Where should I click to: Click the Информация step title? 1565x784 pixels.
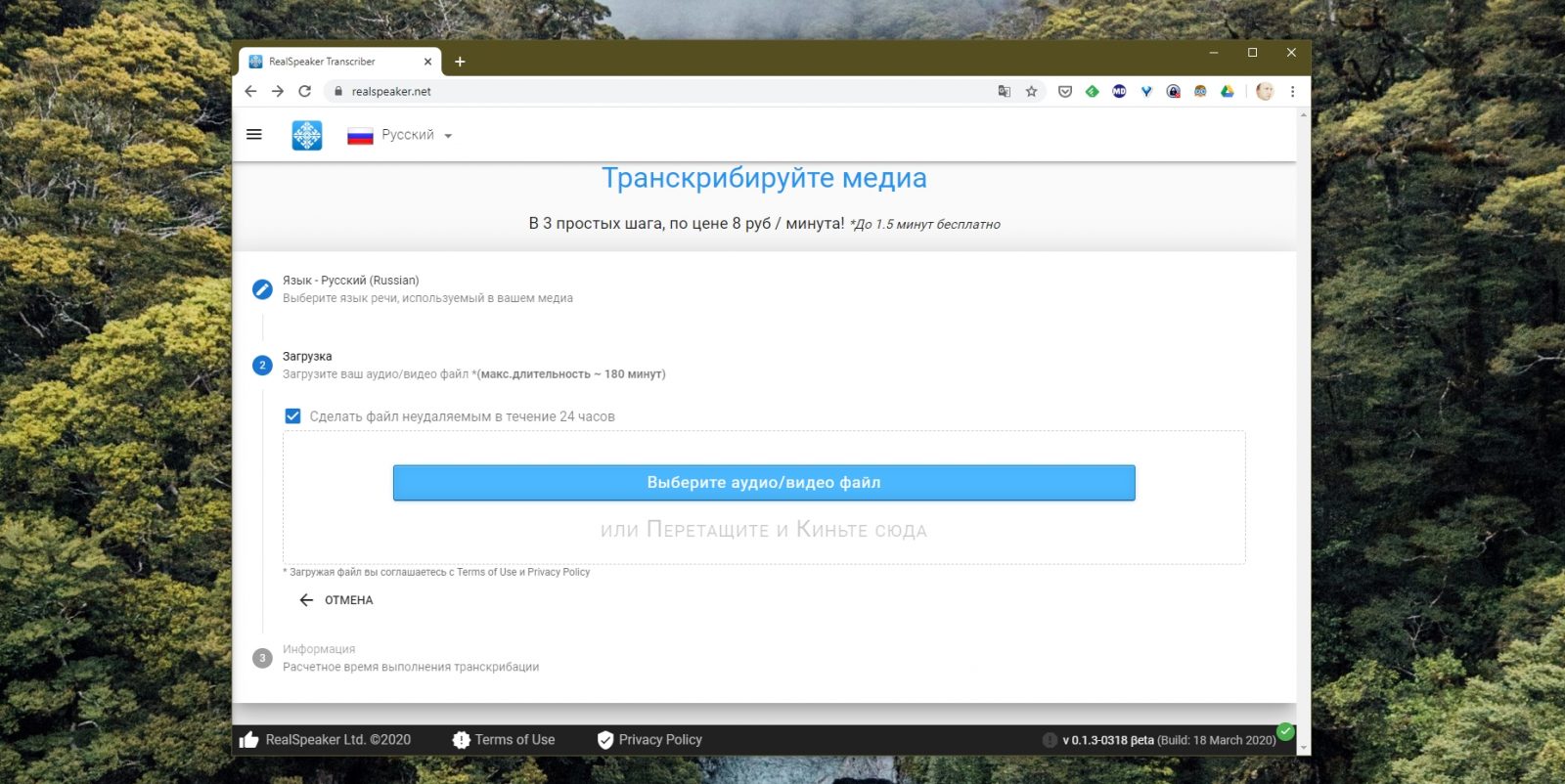pyautogui.click(x=319, y=649)
